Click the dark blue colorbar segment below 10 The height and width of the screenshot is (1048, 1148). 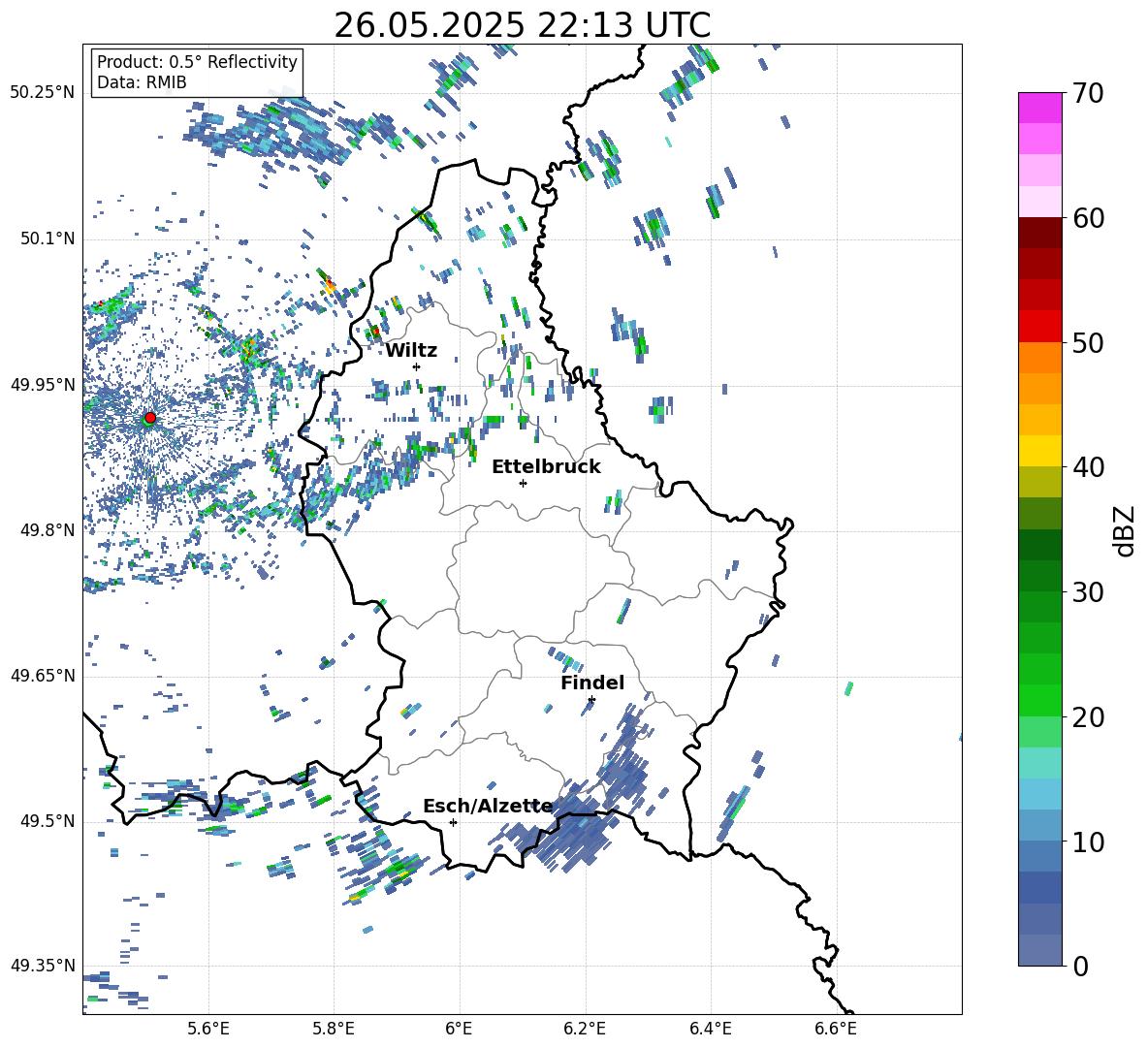coord(1040,888)
